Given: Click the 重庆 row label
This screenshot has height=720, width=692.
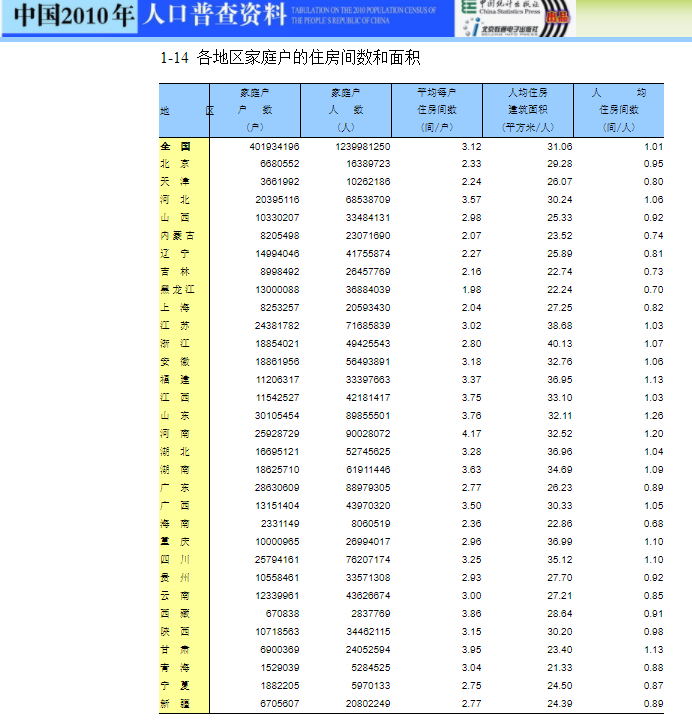Looking at the screenshot, I should (x=175, y=542).
